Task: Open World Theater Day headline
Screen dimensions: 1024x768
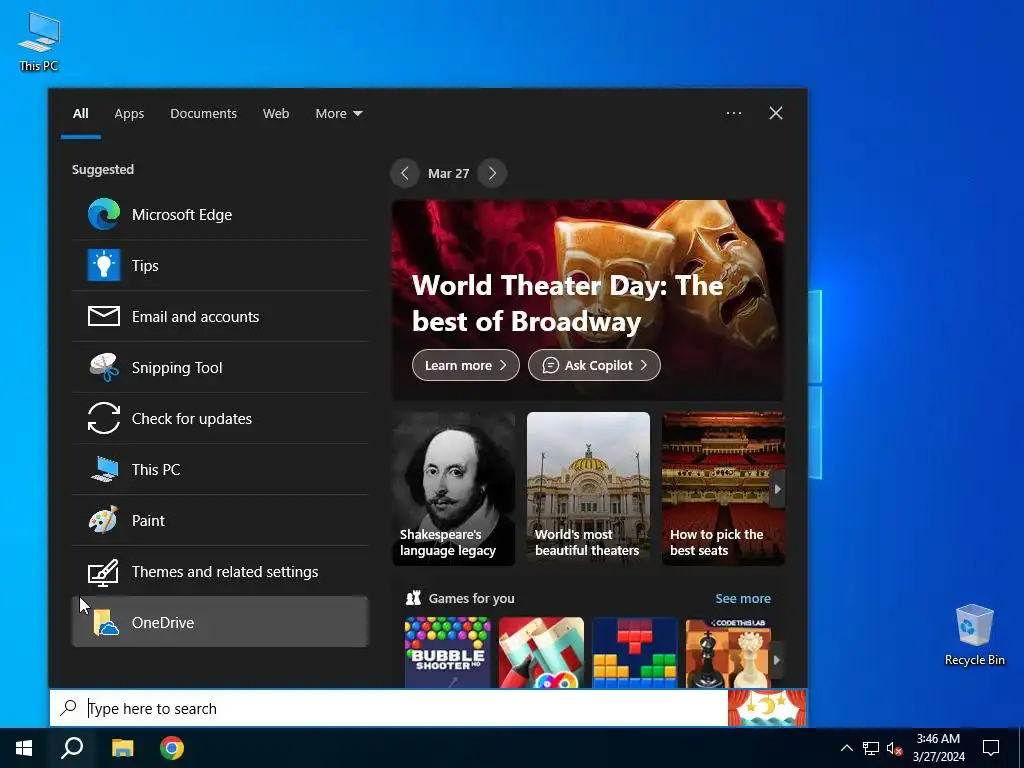Action: [568, 303]
